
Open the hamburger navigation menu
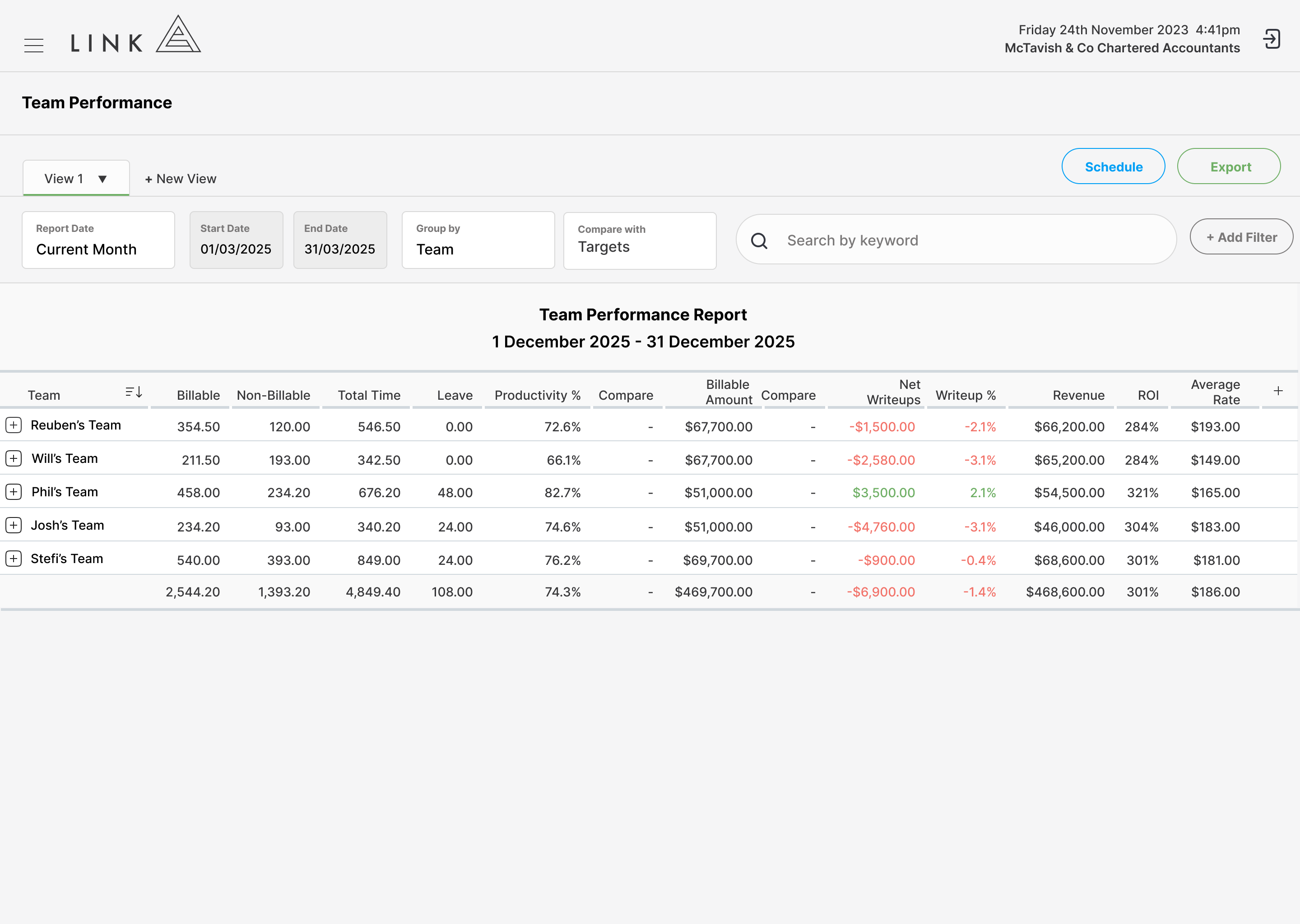click(x=34, y=46)
